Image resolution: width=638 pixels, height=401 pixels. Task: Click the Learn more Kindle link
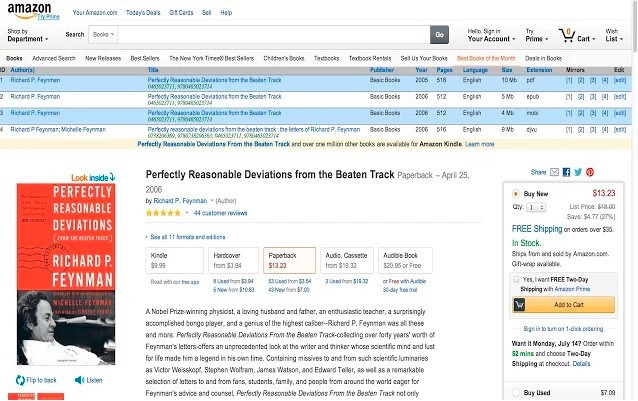(x=479, y=144)
